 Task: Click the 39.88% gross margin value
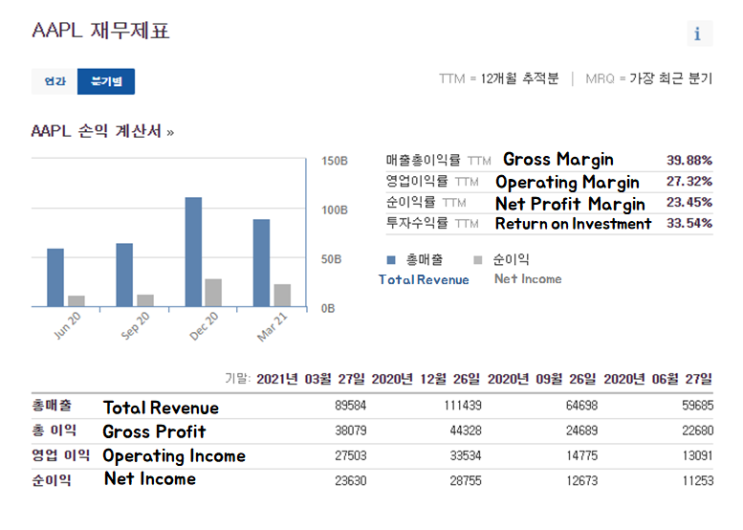689,160
